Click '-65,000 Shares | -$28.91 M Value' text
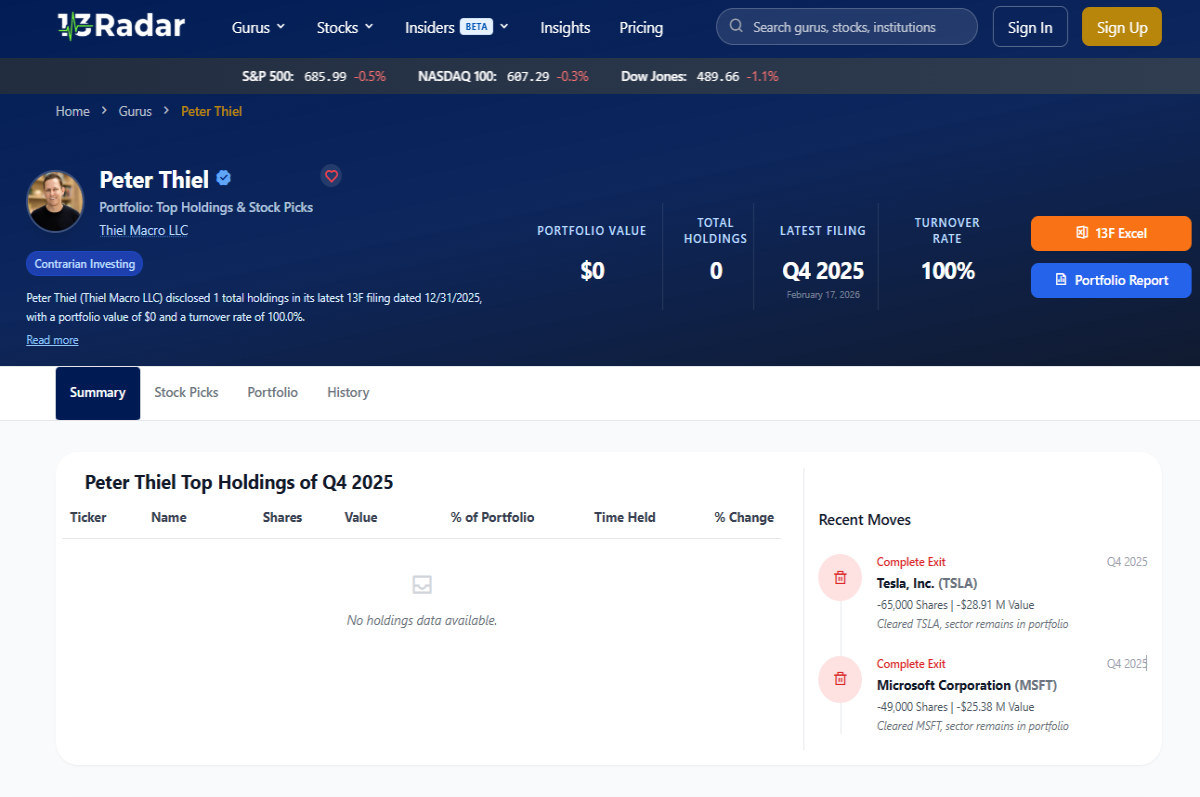The image size is (1200, 797). [x=955, y=605]
